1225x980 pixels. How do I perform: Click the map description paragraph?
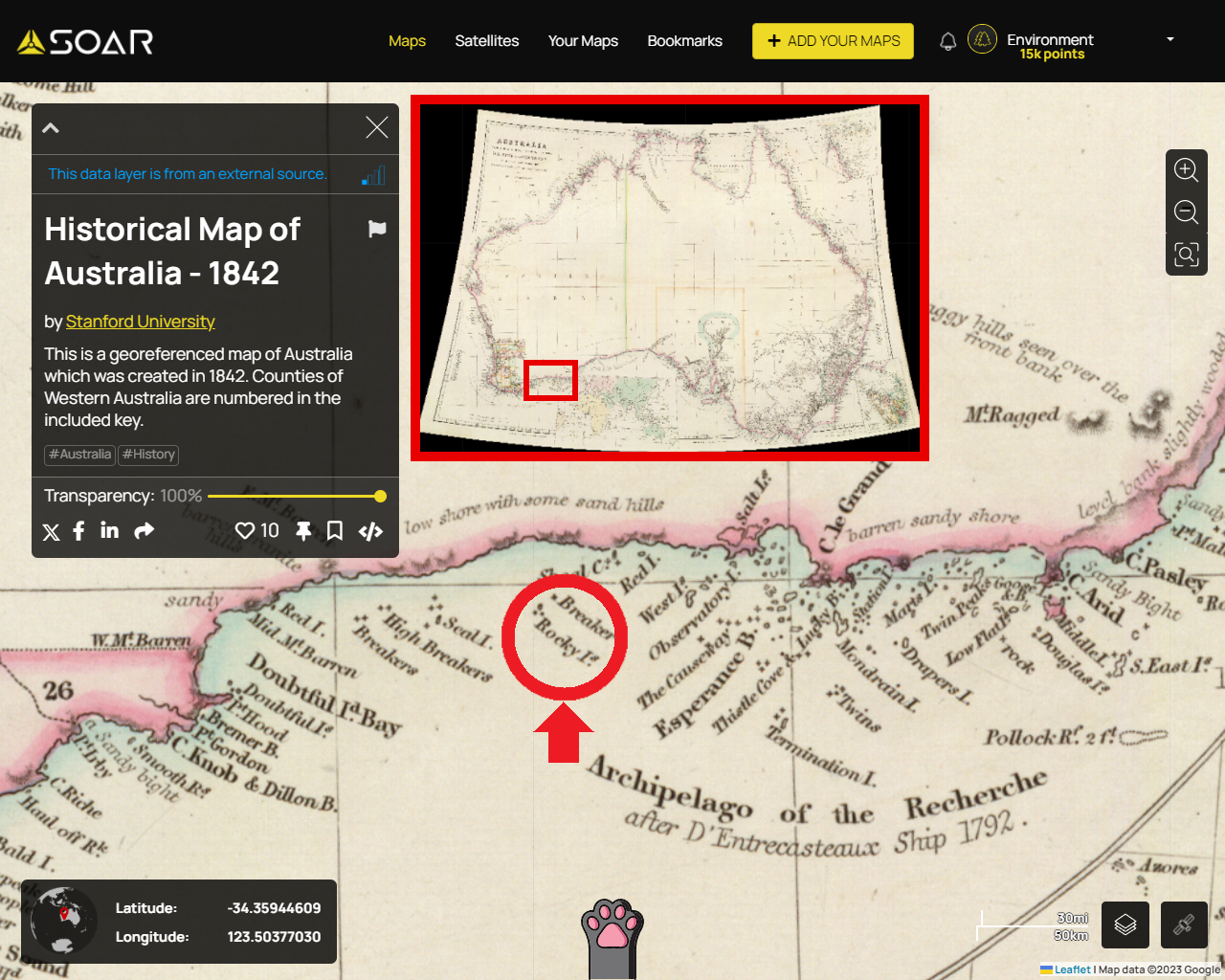coord(198,387)
